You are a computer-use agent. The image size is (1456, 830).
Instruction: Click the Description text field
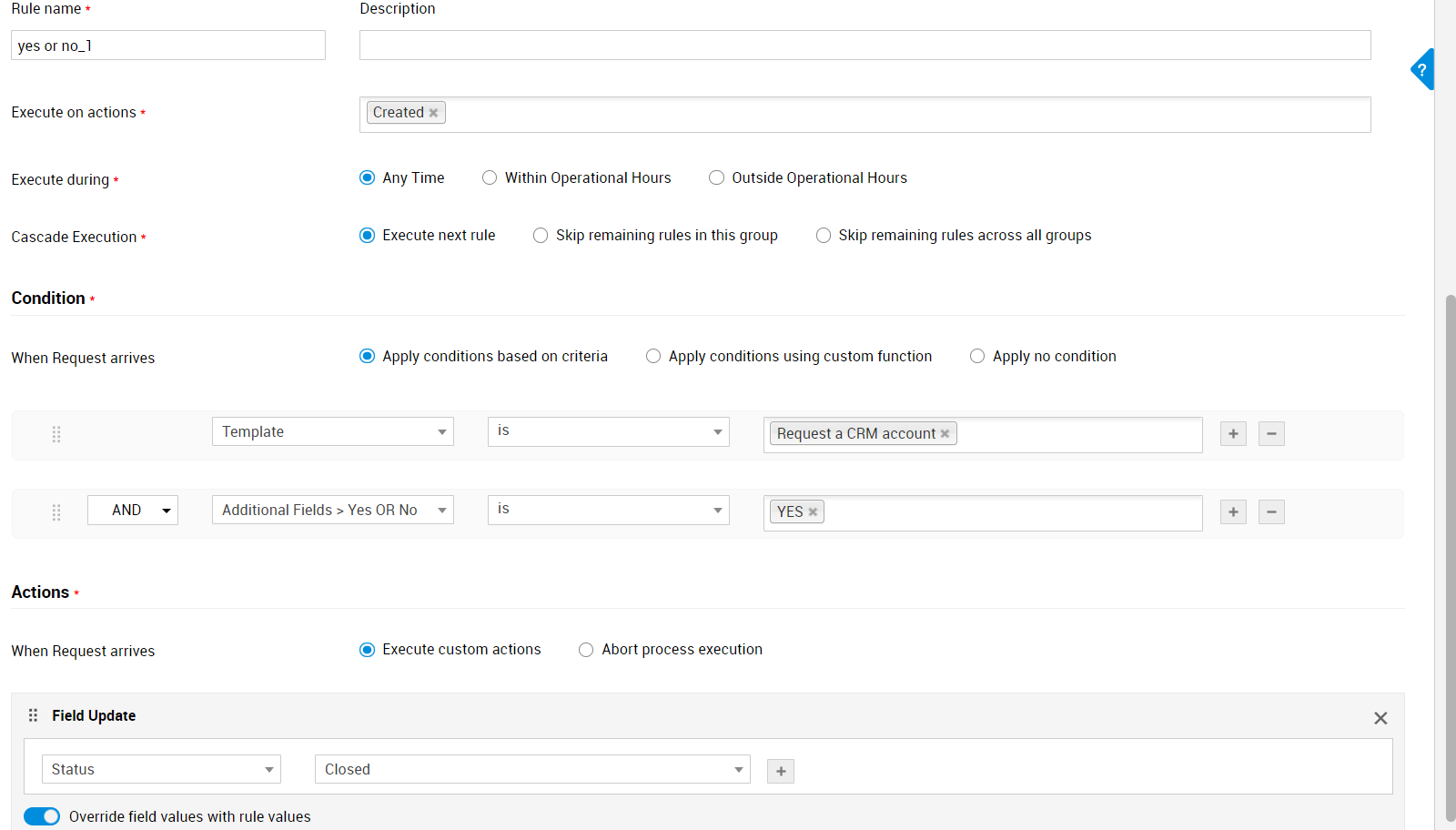pos(864,46)
